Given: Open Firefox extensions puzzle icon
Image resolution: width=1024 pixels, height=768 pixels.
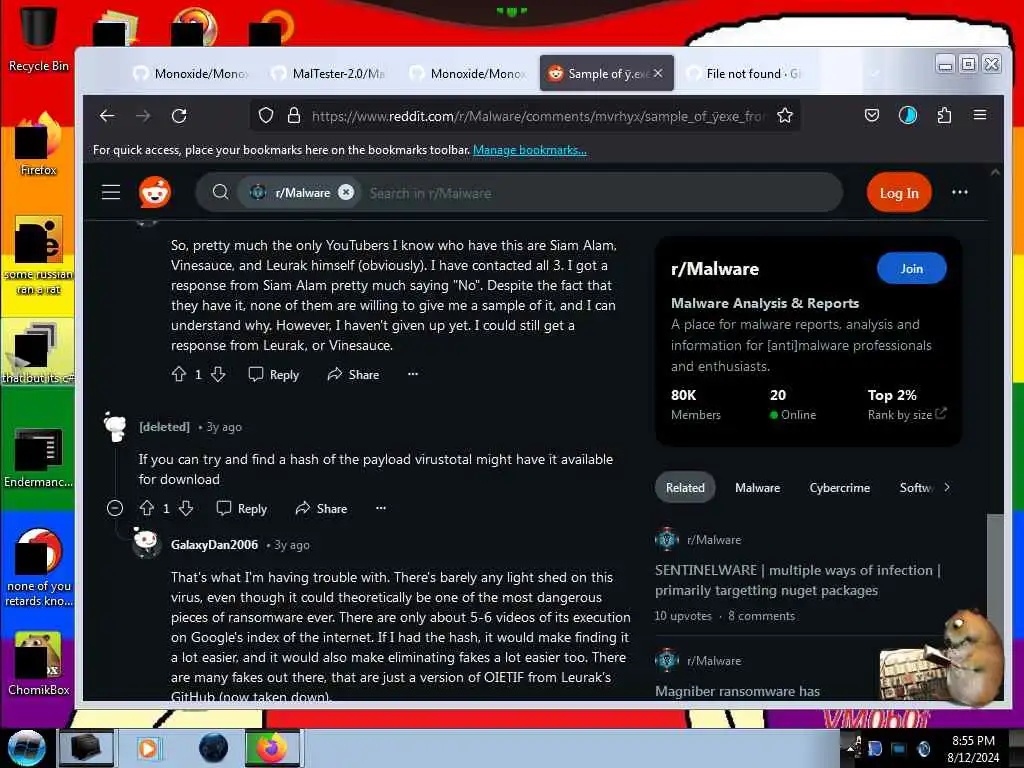Looking at the screenshot, I should (x=944, y=116).
